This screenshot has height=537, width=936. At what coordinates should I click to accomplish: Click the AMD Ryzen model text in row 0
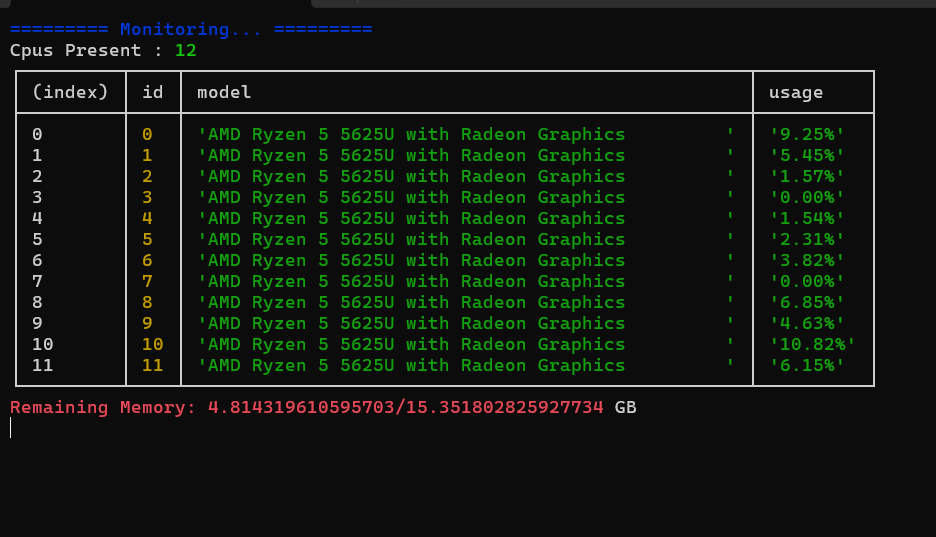(412, 134)
